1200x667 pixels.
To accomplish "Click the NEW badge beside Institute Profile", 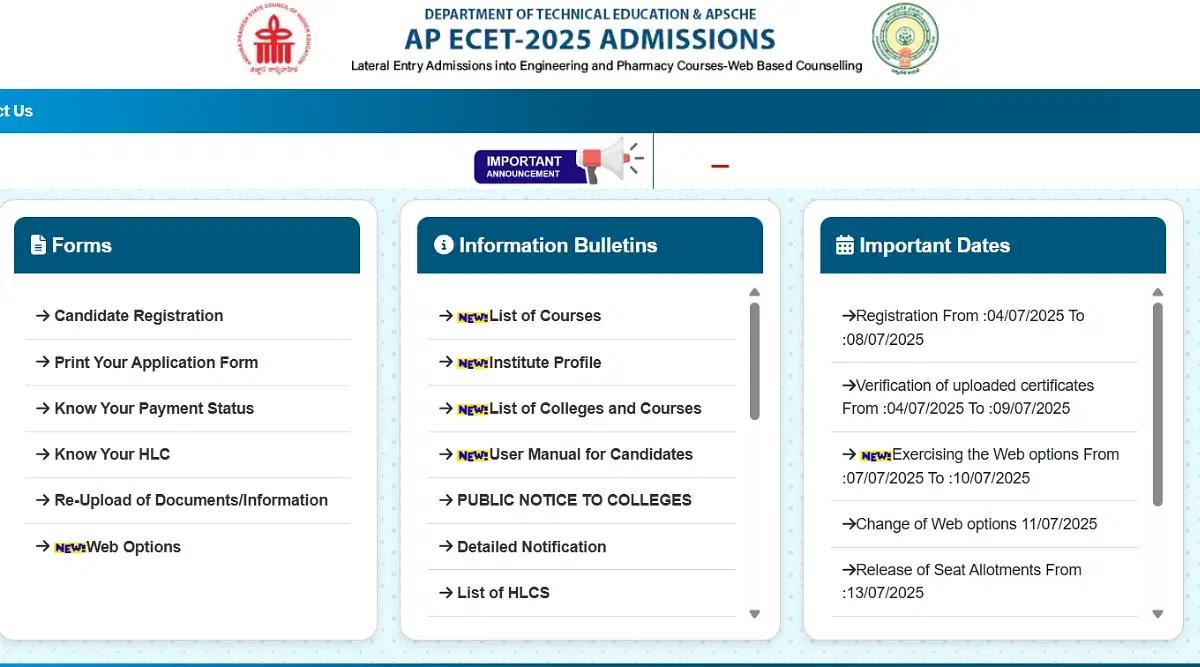I will click(x=473, y=364).
